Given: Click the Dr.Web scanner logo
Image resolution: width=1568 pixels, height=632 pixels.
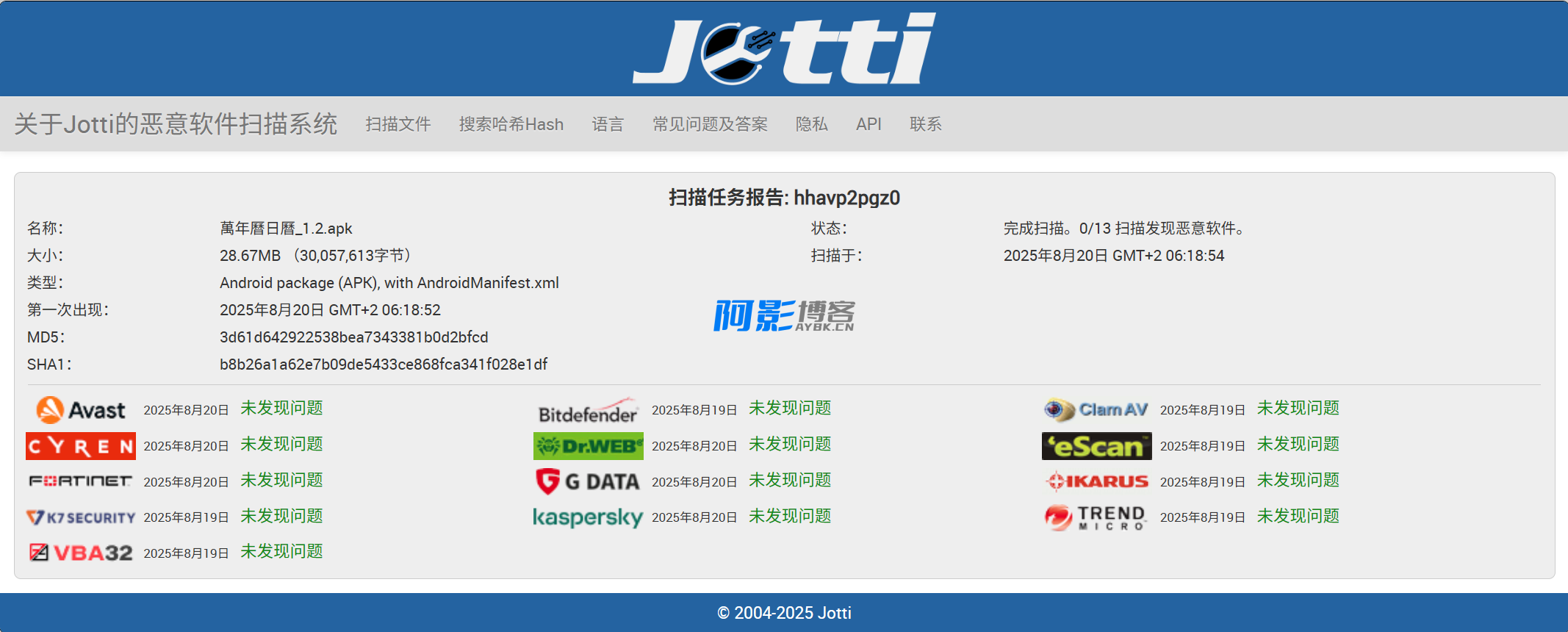Looking at the screenshot, I should point(588,446).
